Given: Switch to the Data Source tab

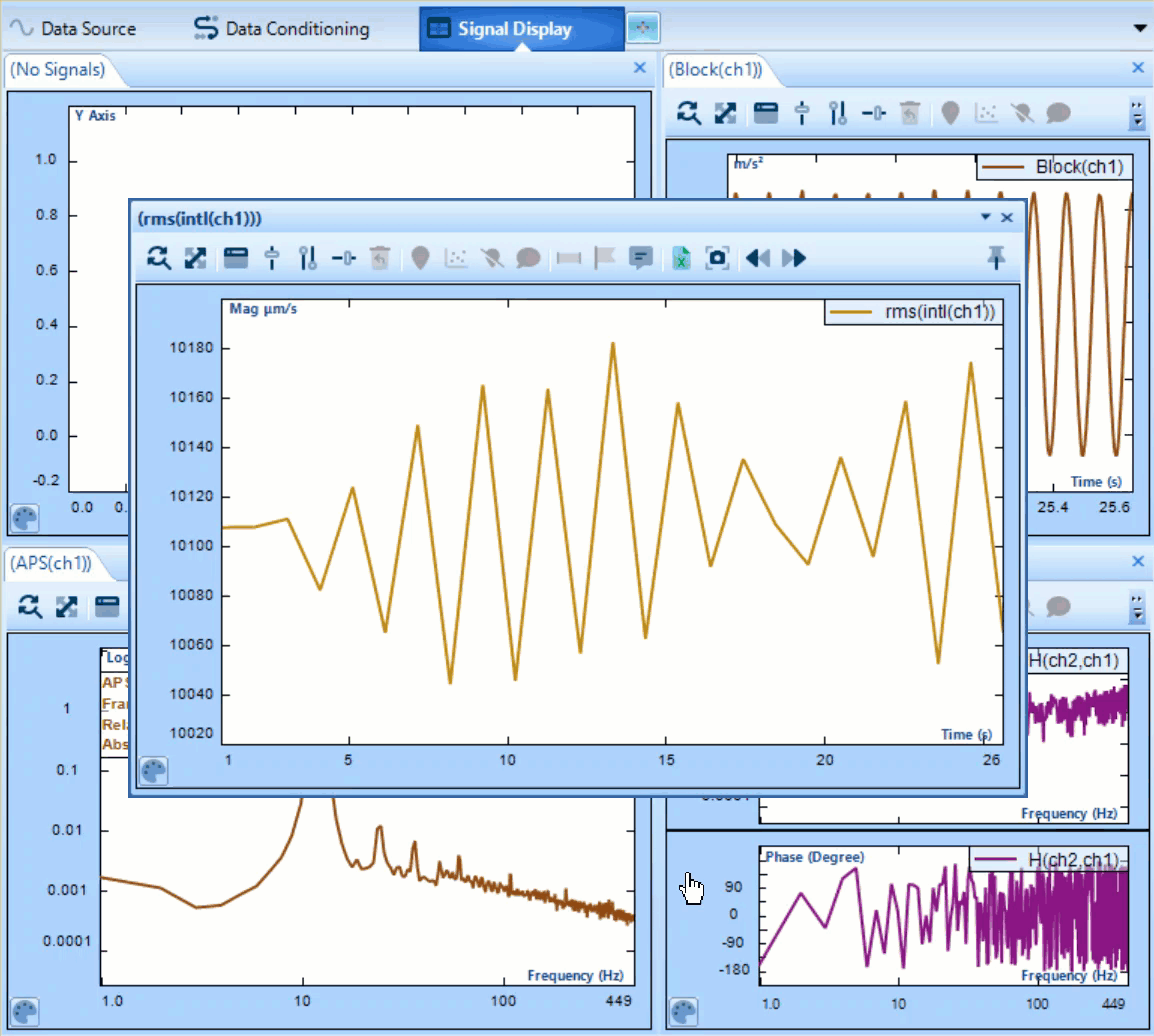Looking at the screenshot, I should coord(75,29).
